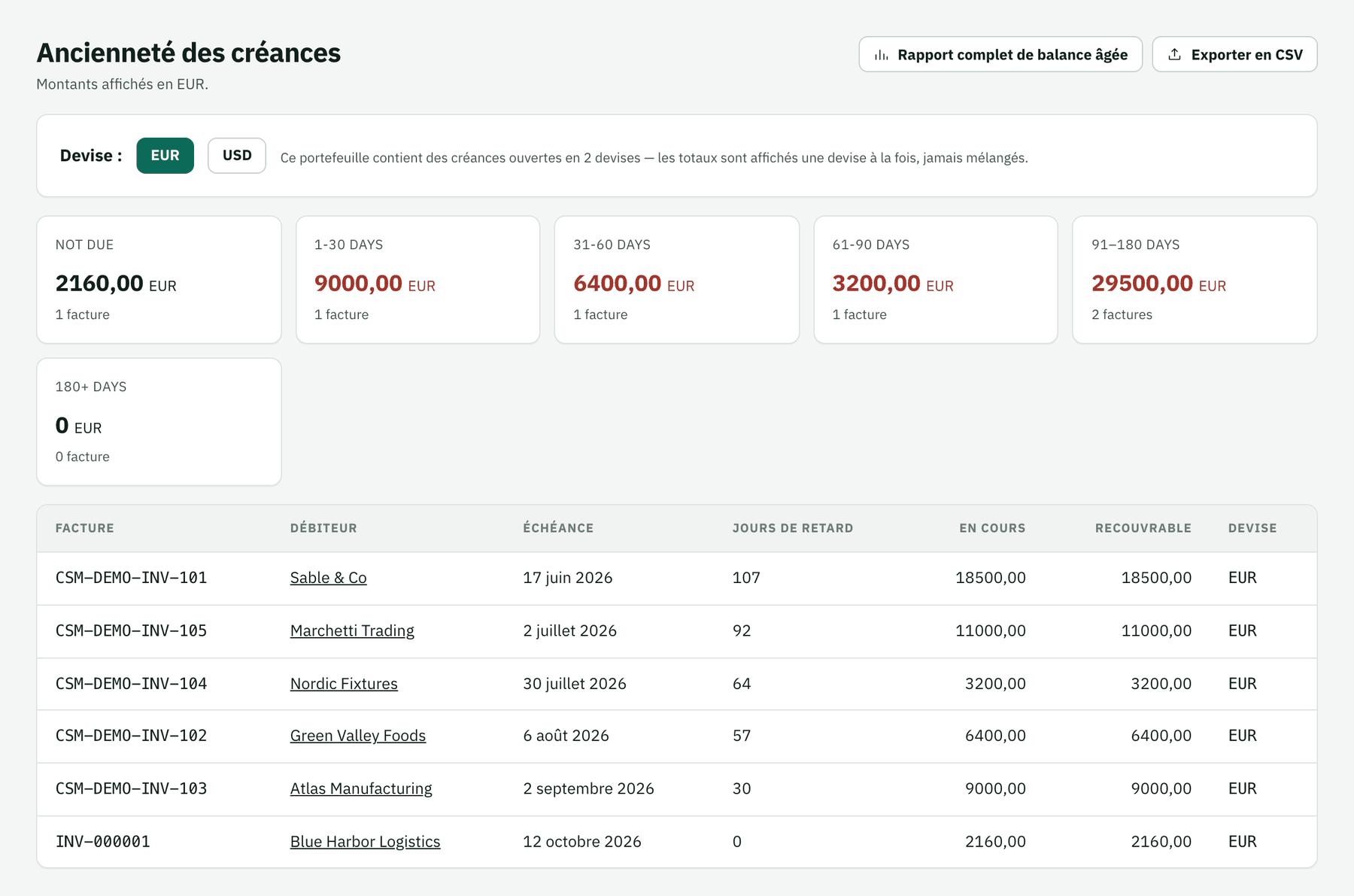Select the 31-60 DAYS 6400,00 card
The width and height of the screenshot is (1354, 896).
[677, 280]
